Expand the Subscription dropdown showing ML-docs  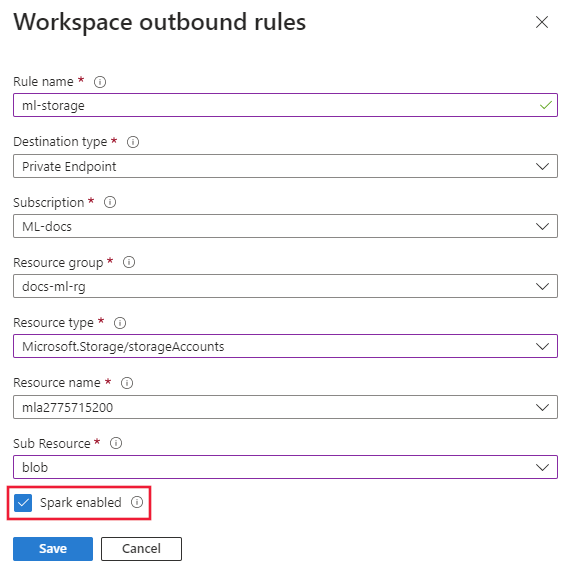click(285, 226)
